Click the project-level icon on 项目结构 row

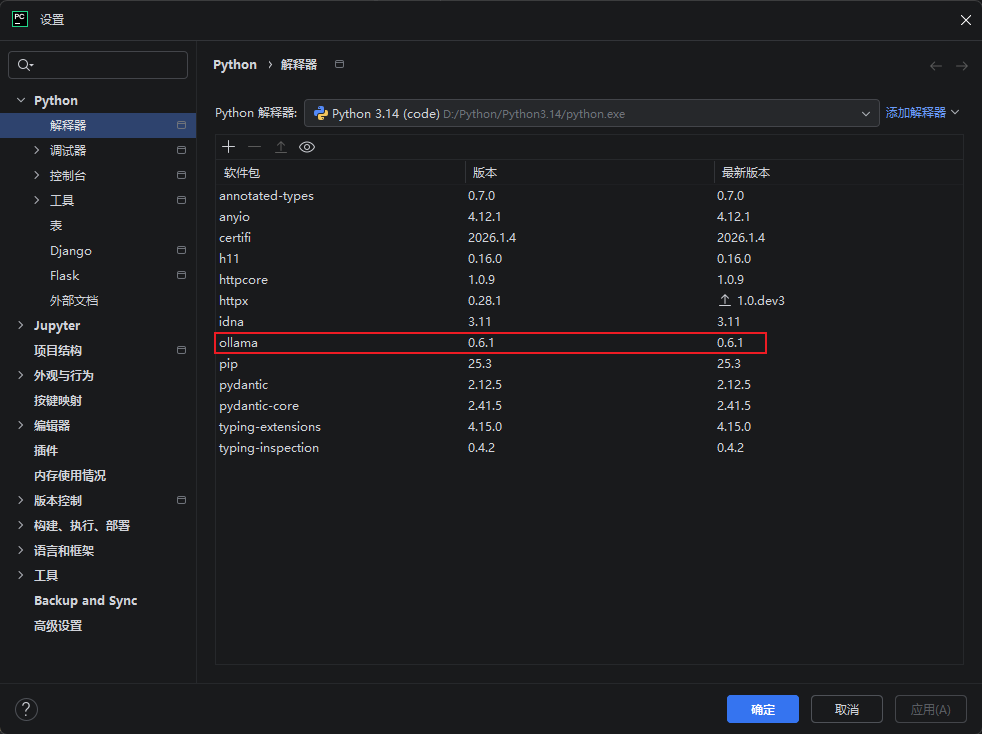click(182, 350)
